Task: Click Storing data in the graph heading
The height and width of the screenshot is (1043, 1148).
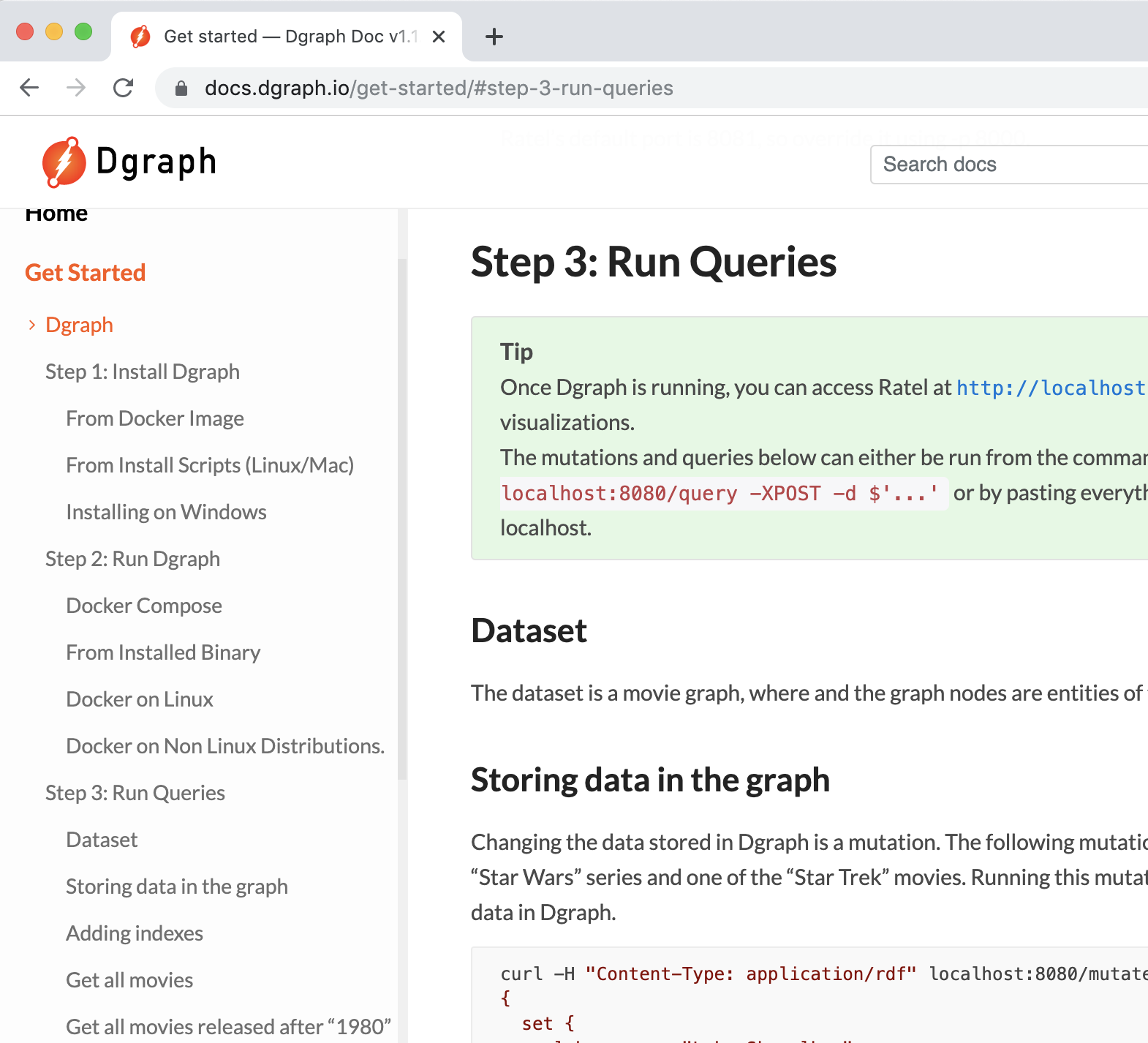Action: click(651, 780)
